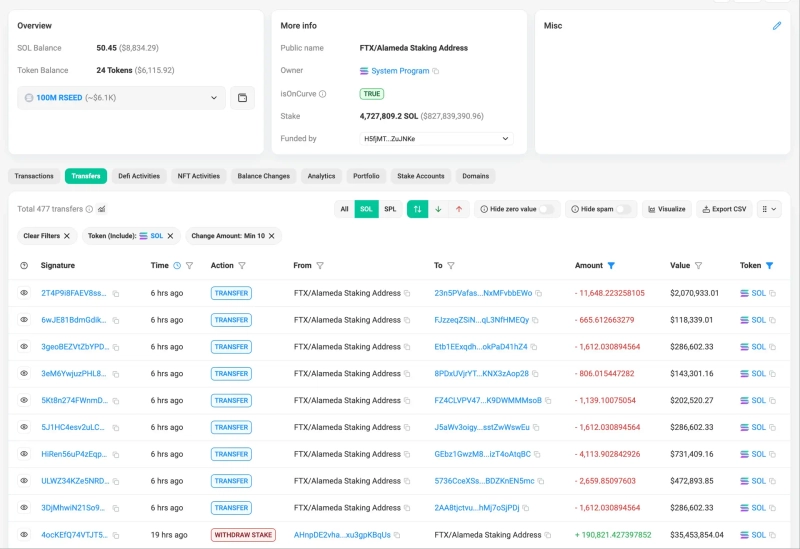The image size is (800, 549).
Task: Open the Stake Accounts tab
Action: pos(420,176)
